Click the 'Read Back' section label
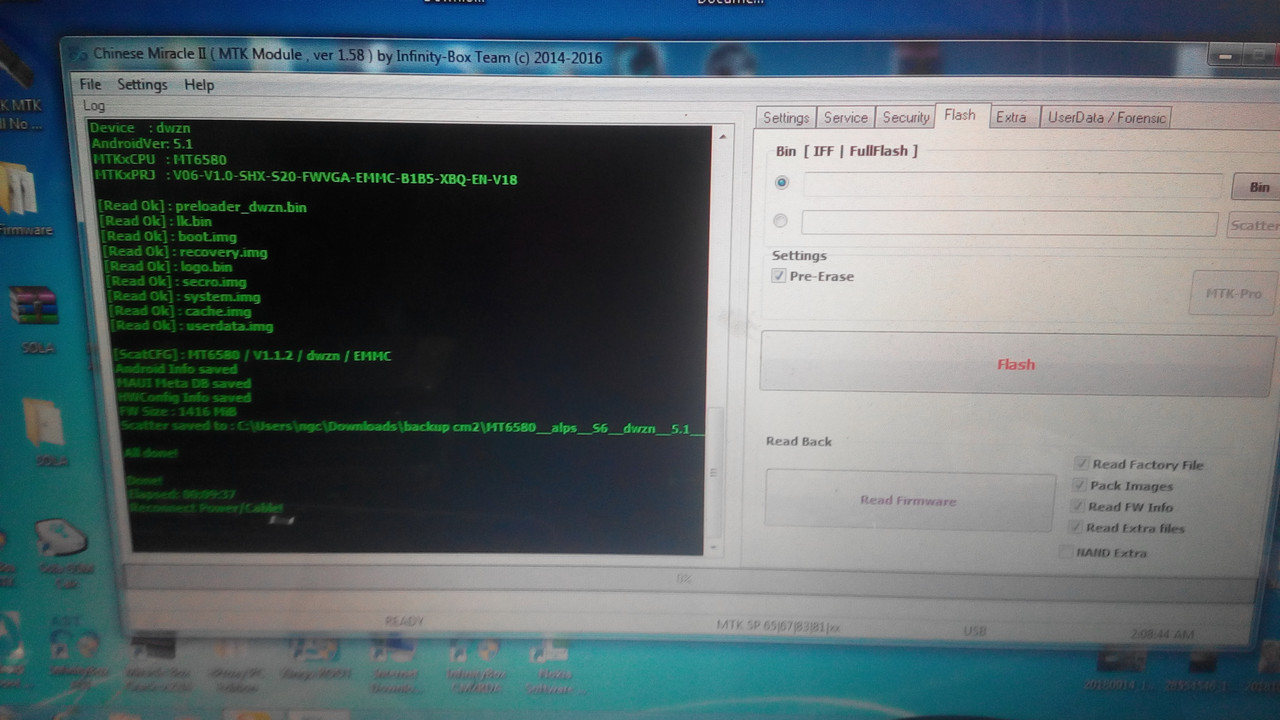The width and height of the screenshot is (1280, 720). pyautogui.click(x=799, y=441)
